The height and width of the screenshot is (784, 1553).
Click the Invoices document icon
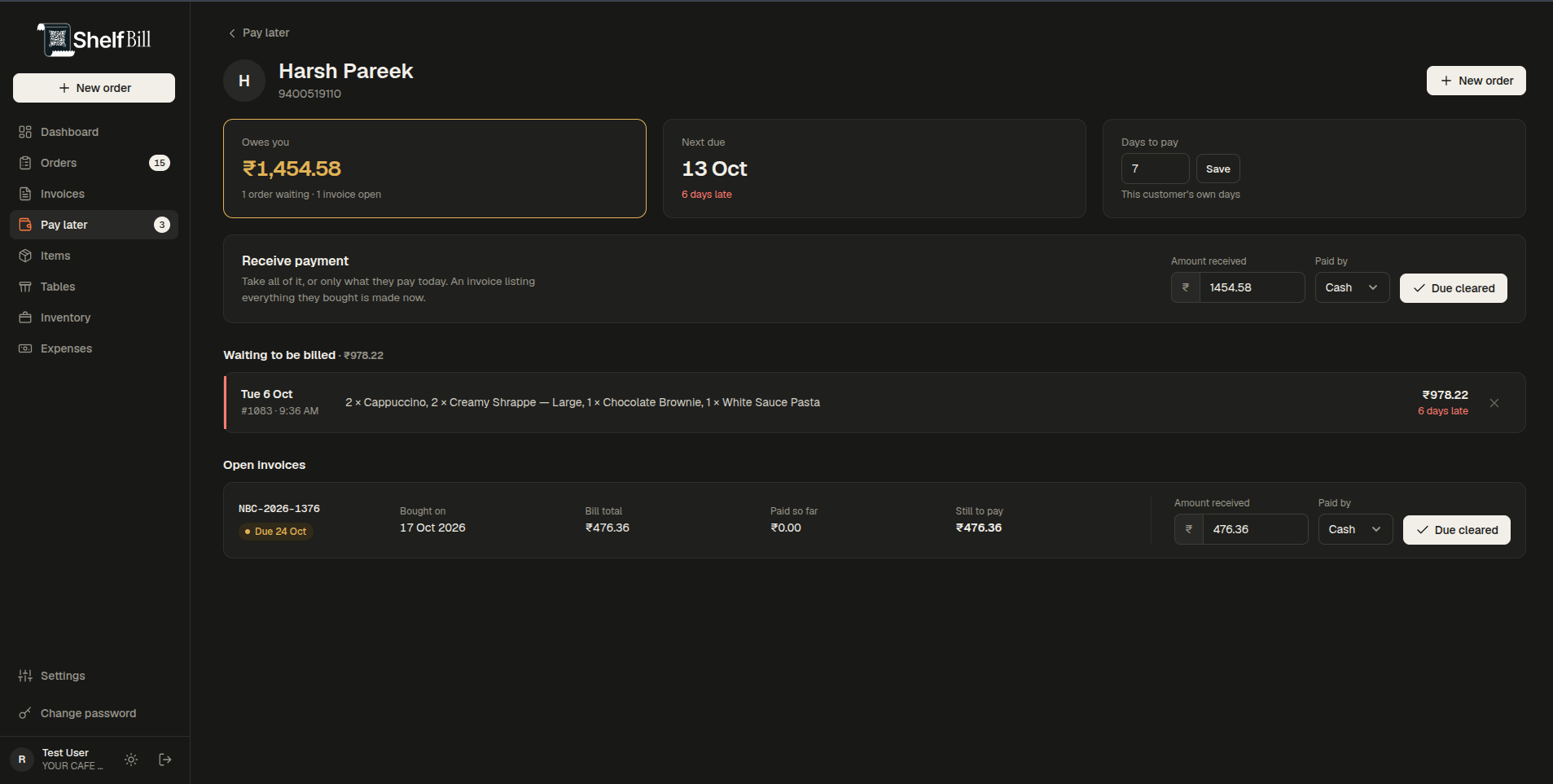(25, 194)
